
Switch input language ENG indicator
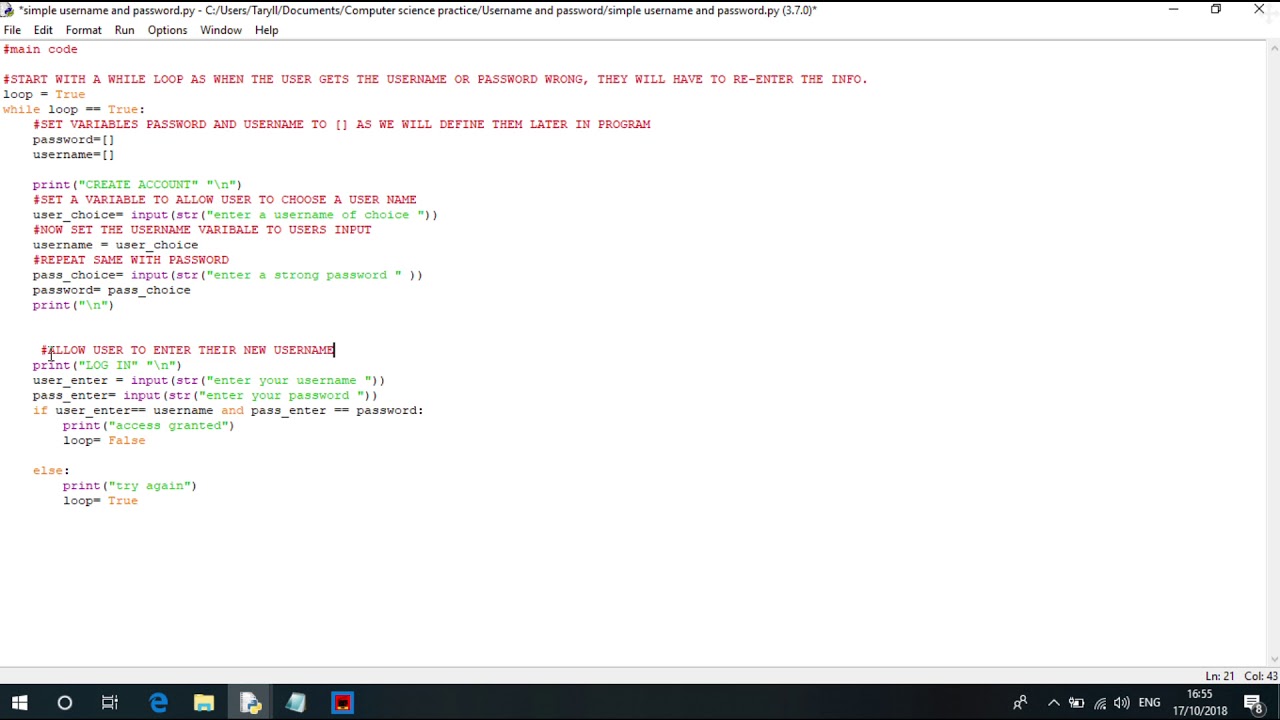click(x=1150, y=703)
